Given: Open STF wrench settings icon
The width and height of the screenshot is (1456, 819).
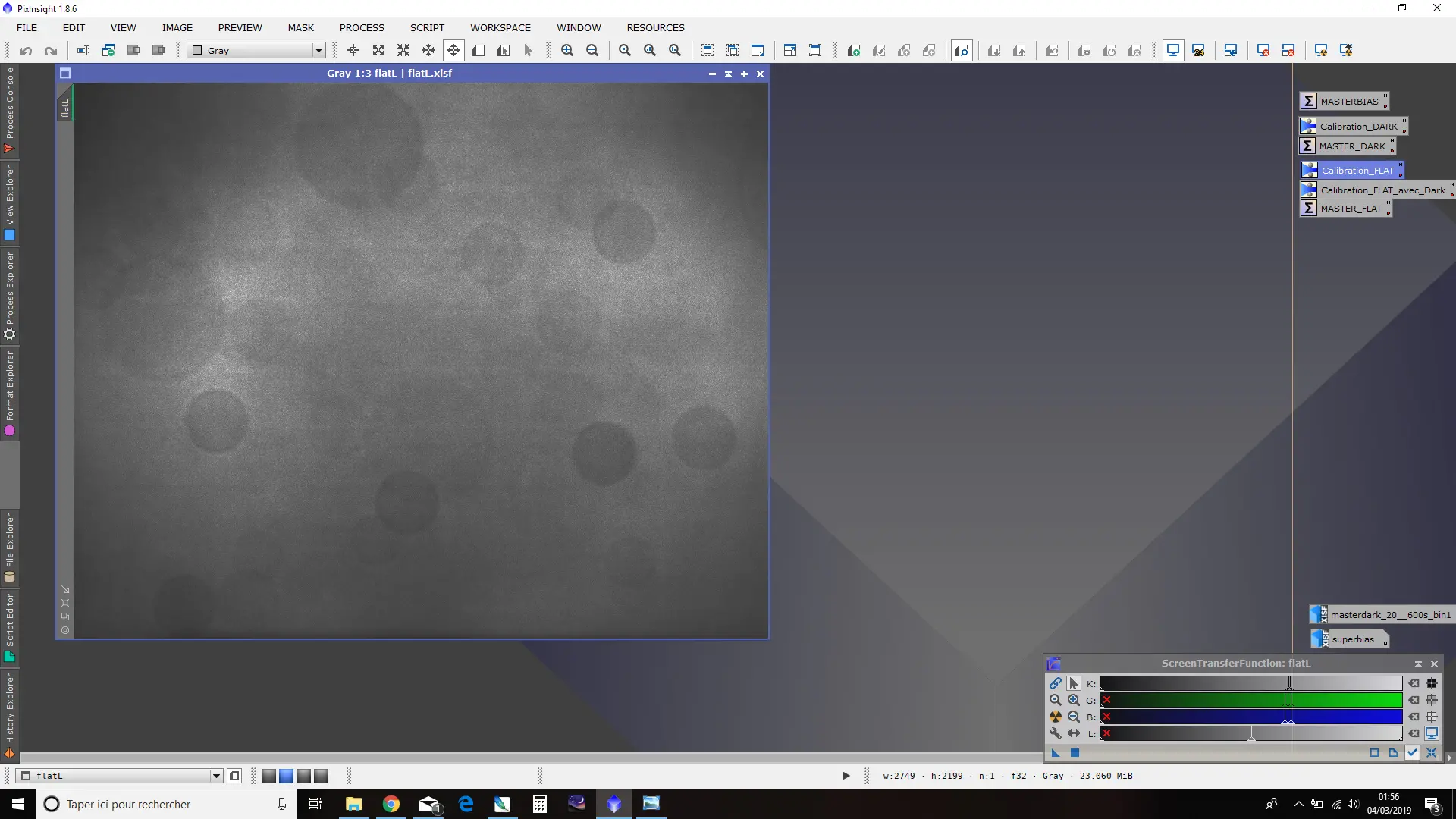Looking at the screenshot, I should point(1055,733).
